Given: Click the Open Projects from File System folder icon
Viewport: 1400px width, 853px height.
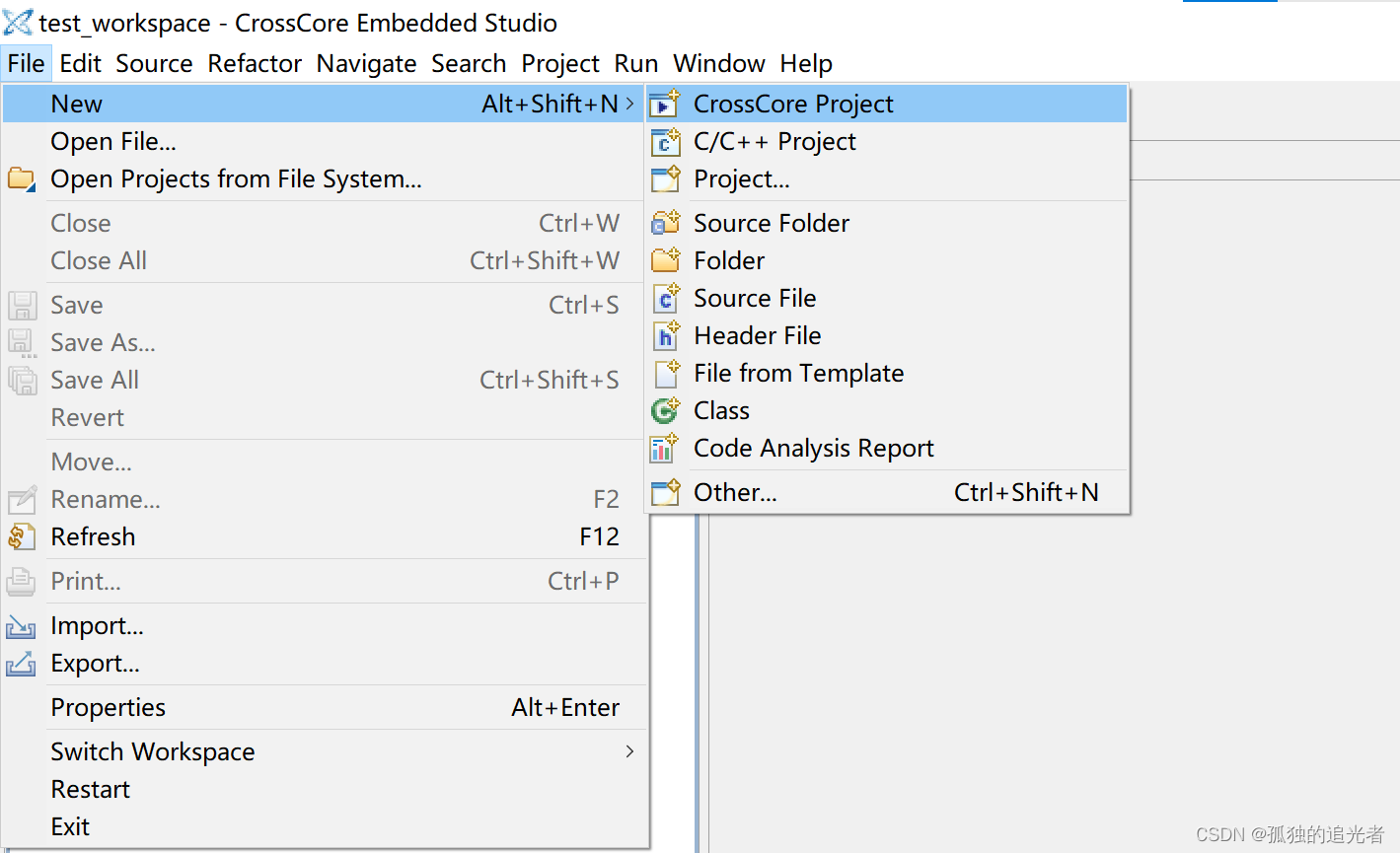Looking at the screenshot, I should pos(22,179).
